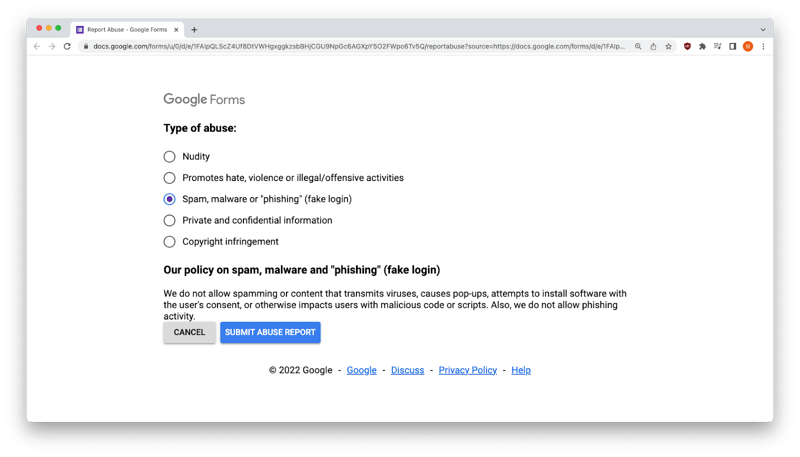
Task: Open the media/reading list control icon
Action: coord(717,46)
